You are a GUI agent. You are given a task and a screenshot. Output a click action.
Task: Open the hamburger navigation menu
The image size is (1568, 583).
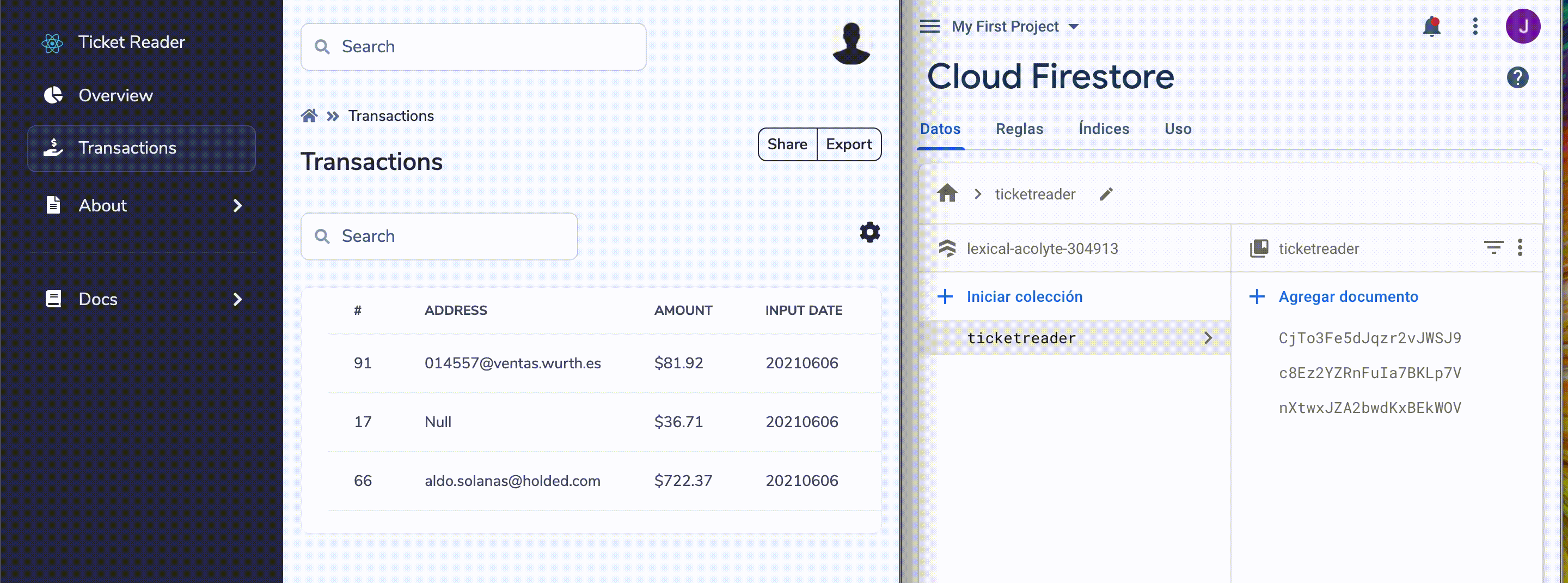click(x=929, y=27)
